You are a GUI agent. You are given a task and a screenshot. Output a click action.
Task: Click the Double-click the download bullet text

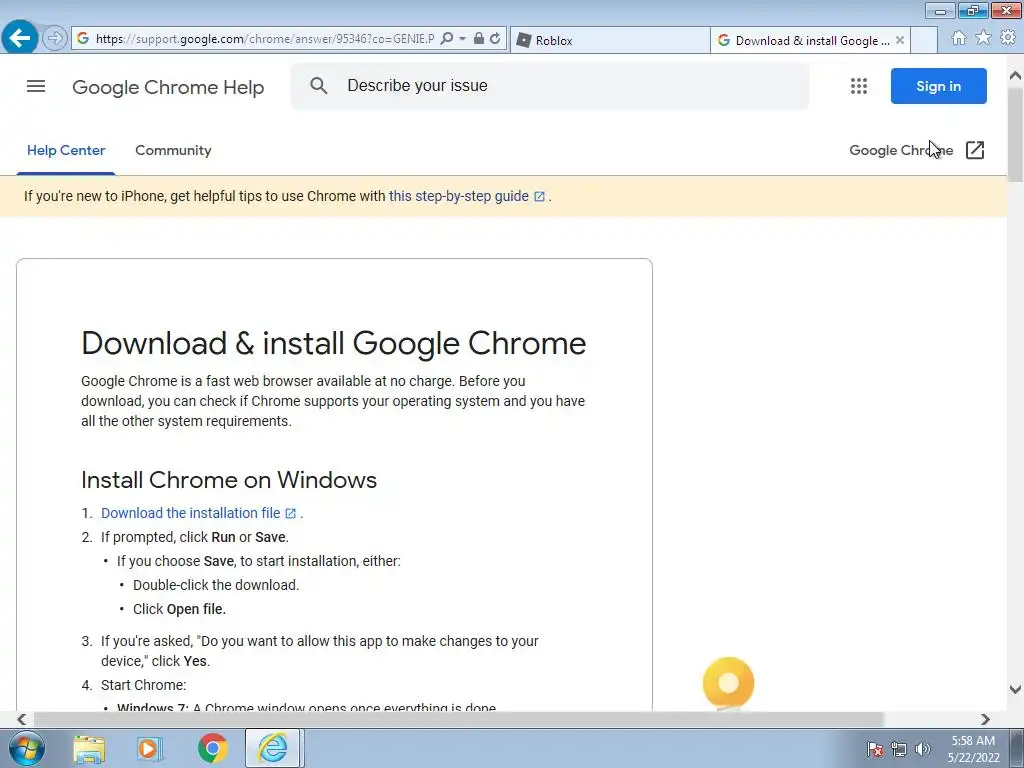pos(216,585)
